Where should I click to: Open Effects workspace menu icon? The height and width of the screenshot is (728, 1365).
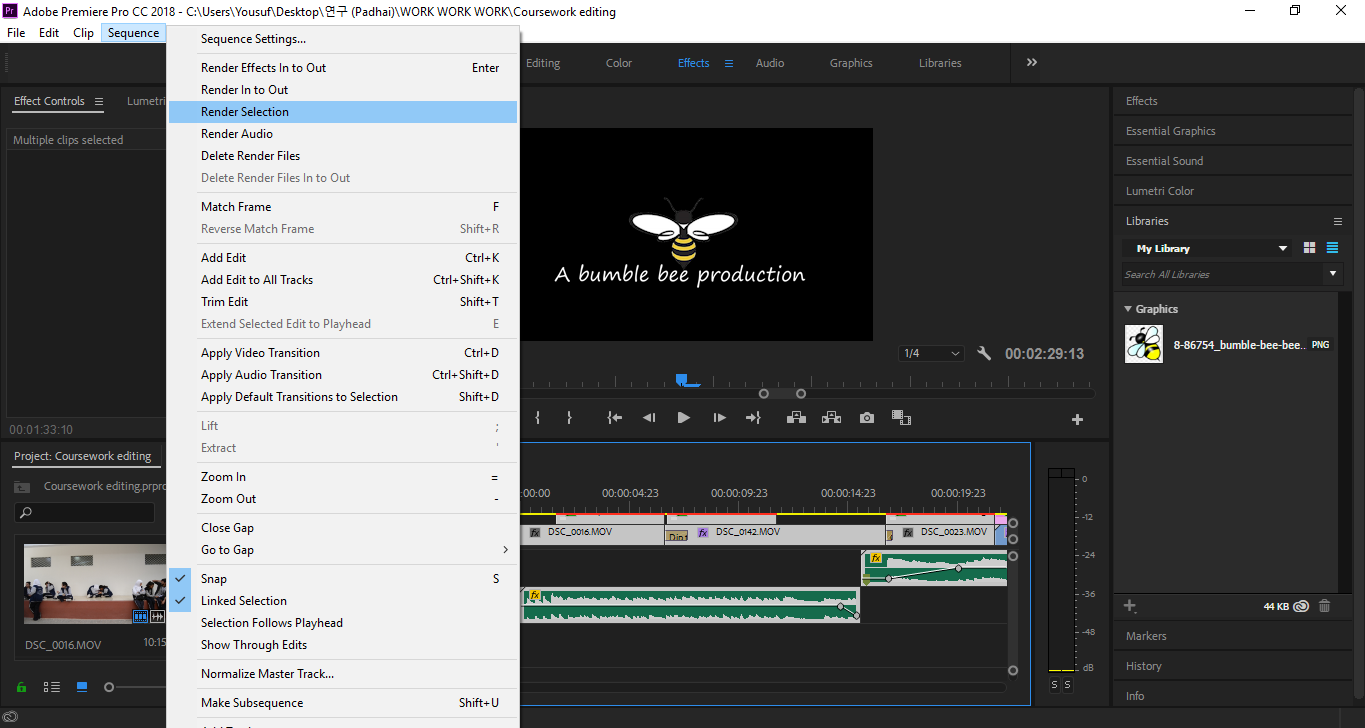[729, 63]
